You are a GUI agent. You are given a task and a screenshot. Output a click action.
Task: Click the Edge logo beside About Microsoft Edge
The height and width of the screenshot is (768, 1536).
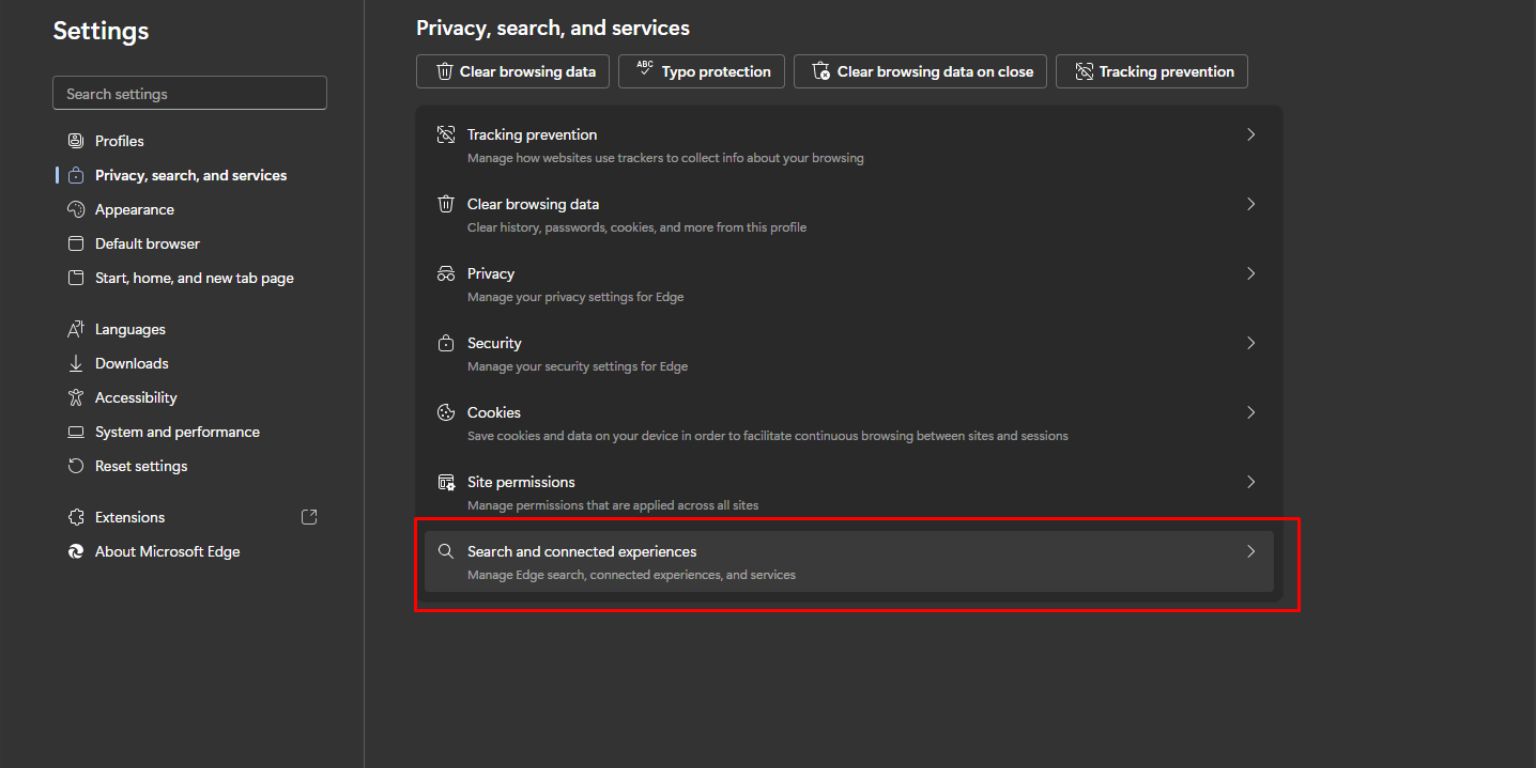tap(75, 552)
